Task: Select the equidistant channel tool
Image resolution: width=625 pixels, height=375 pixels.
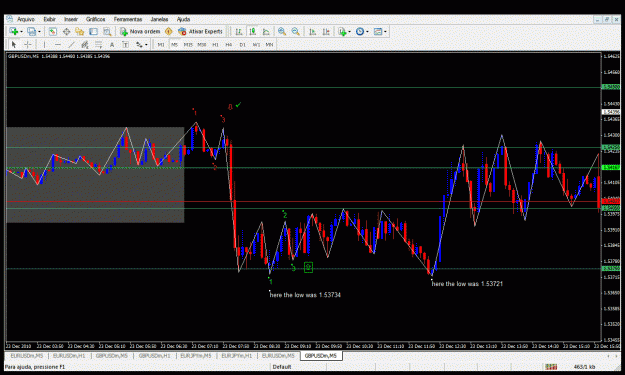Action: (x=85, y=45)
